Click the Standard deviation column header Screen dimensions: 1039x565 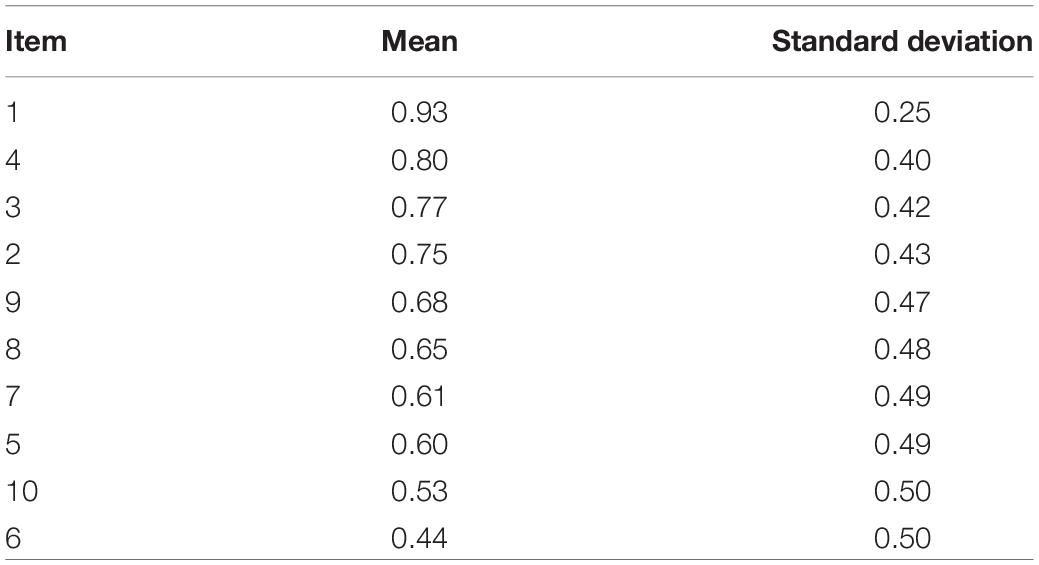click(902, 42)
